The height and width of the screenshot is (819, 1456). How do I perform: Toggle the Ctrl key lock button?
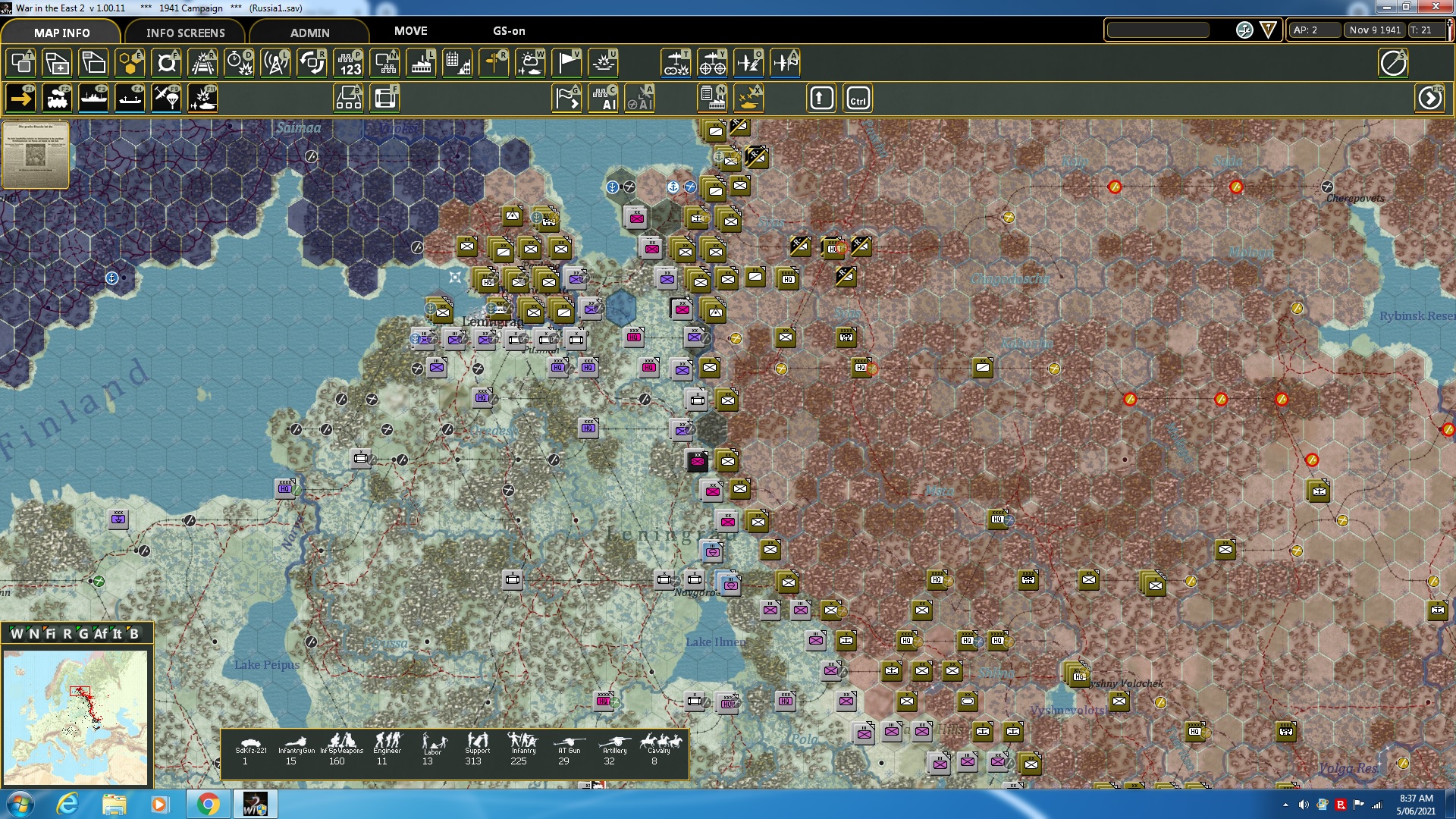858,99
